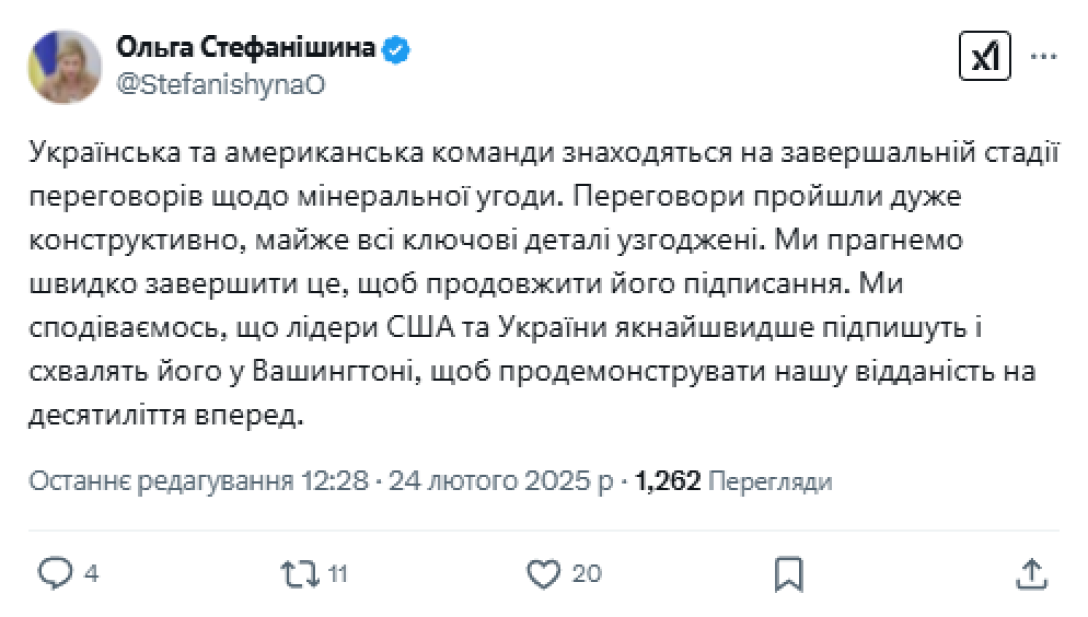This screenshot has height=617, width=1088.
Task: Repost the tweet using the retweet icon
Action: click(297, 575)
